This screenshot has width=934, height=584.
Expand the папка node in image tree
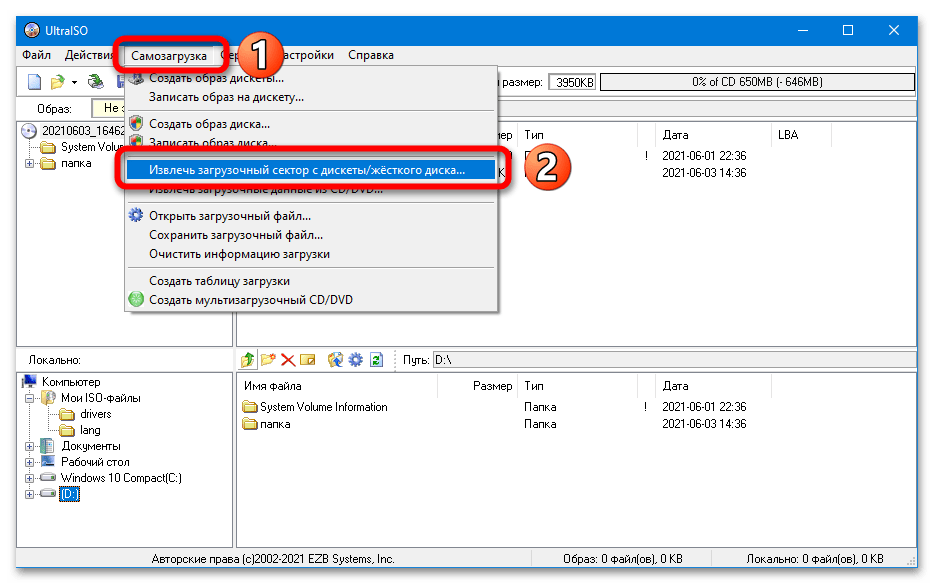(x=29, y=163)
